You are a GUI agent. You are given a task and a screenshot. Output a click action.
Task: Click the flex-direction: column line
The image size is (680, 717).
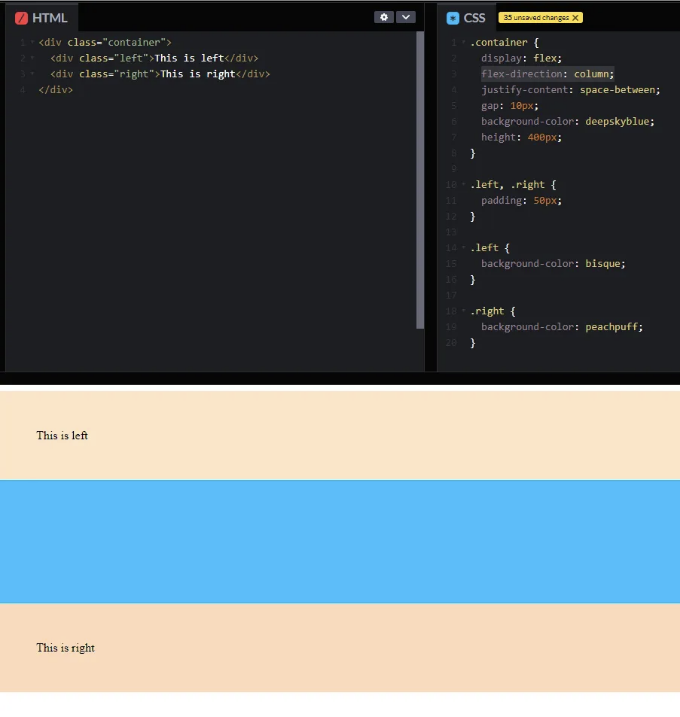click(546, 74)
